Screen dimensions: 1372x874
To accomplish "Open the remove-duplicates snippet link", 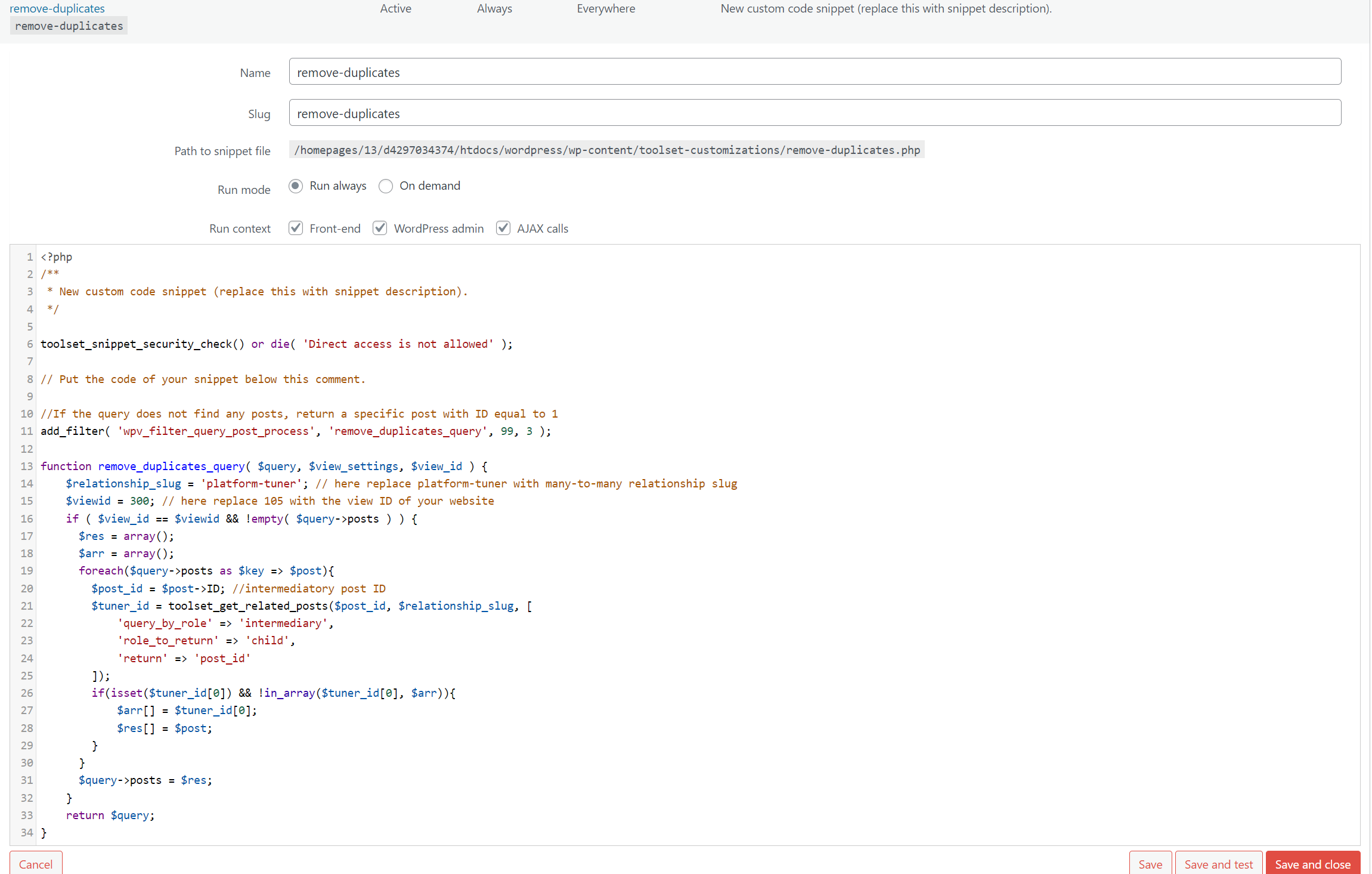I will click(57, 8).
